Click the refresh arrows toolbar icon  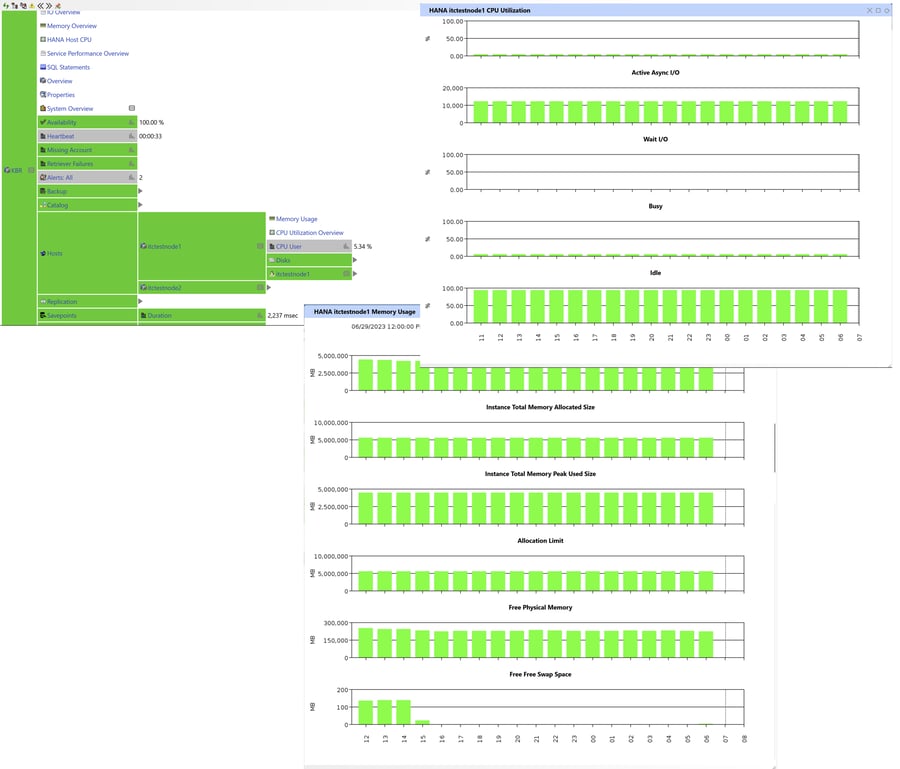click(6, 5)
